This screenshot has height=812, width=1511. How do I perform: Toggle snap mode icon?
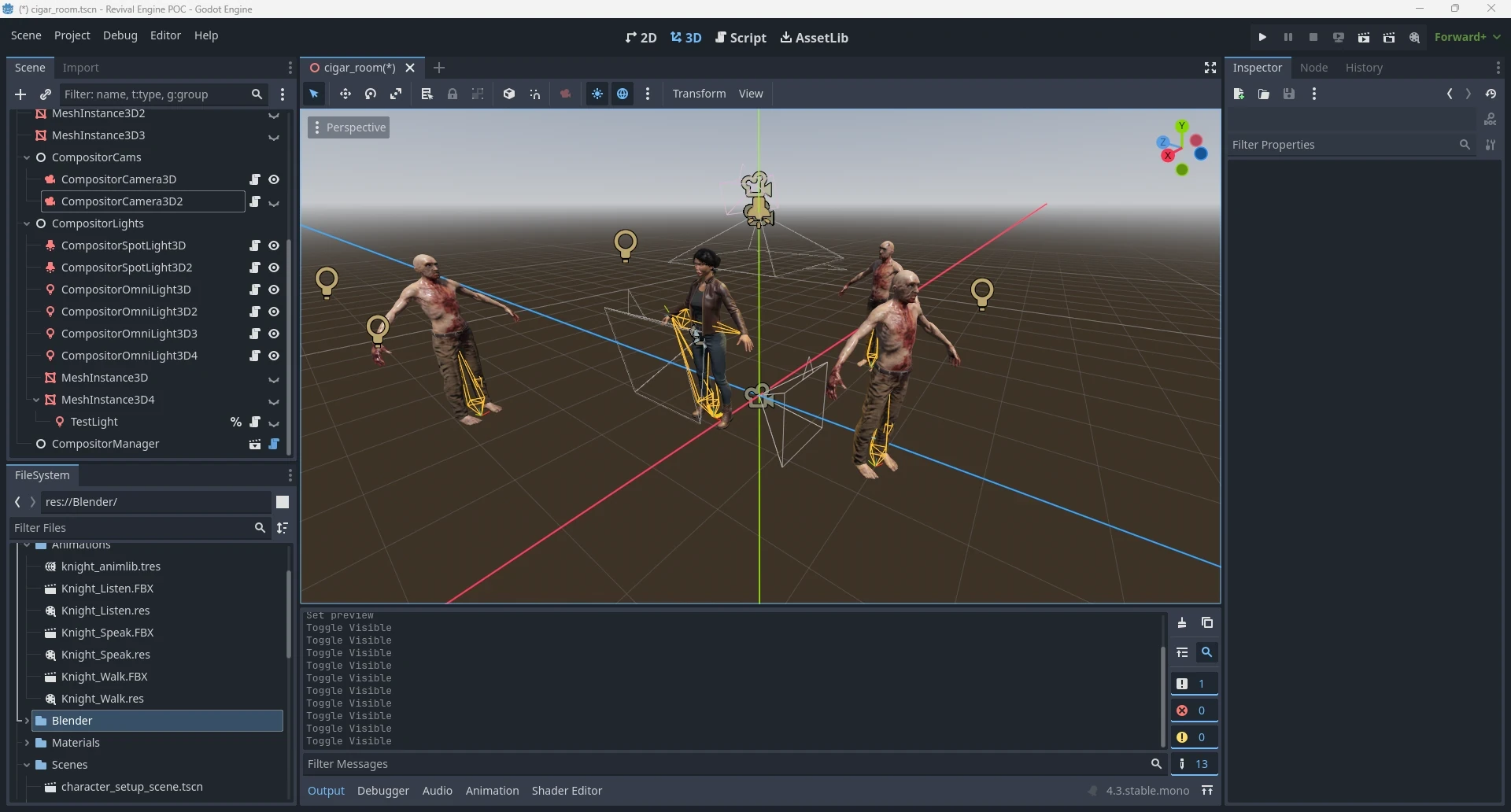tap(535, 94)
